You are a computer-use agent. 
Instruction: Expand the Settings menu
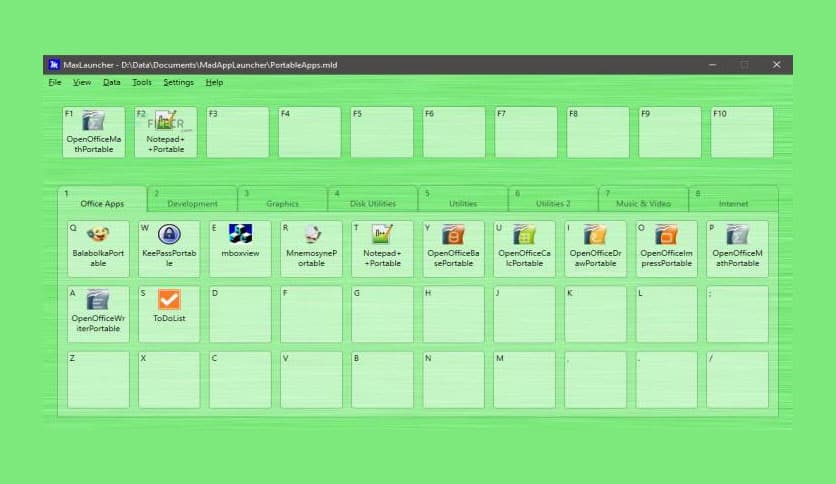coord(178,82)
